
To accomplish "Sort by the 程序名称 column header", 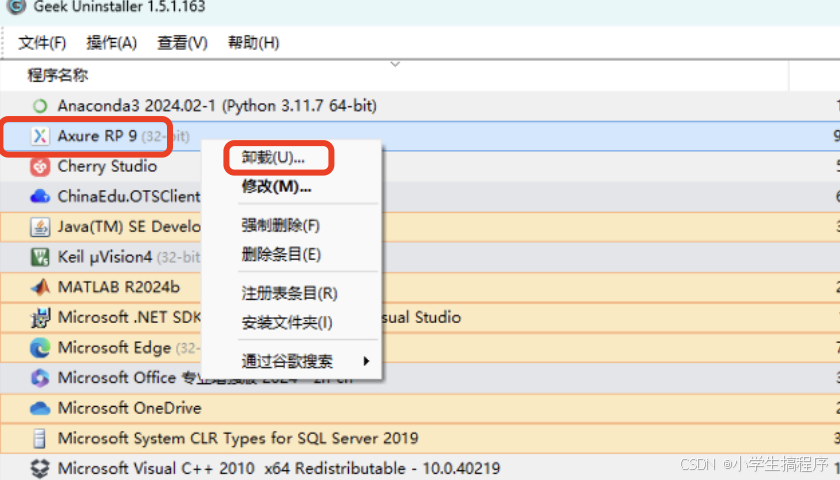I will coord(58,75).
